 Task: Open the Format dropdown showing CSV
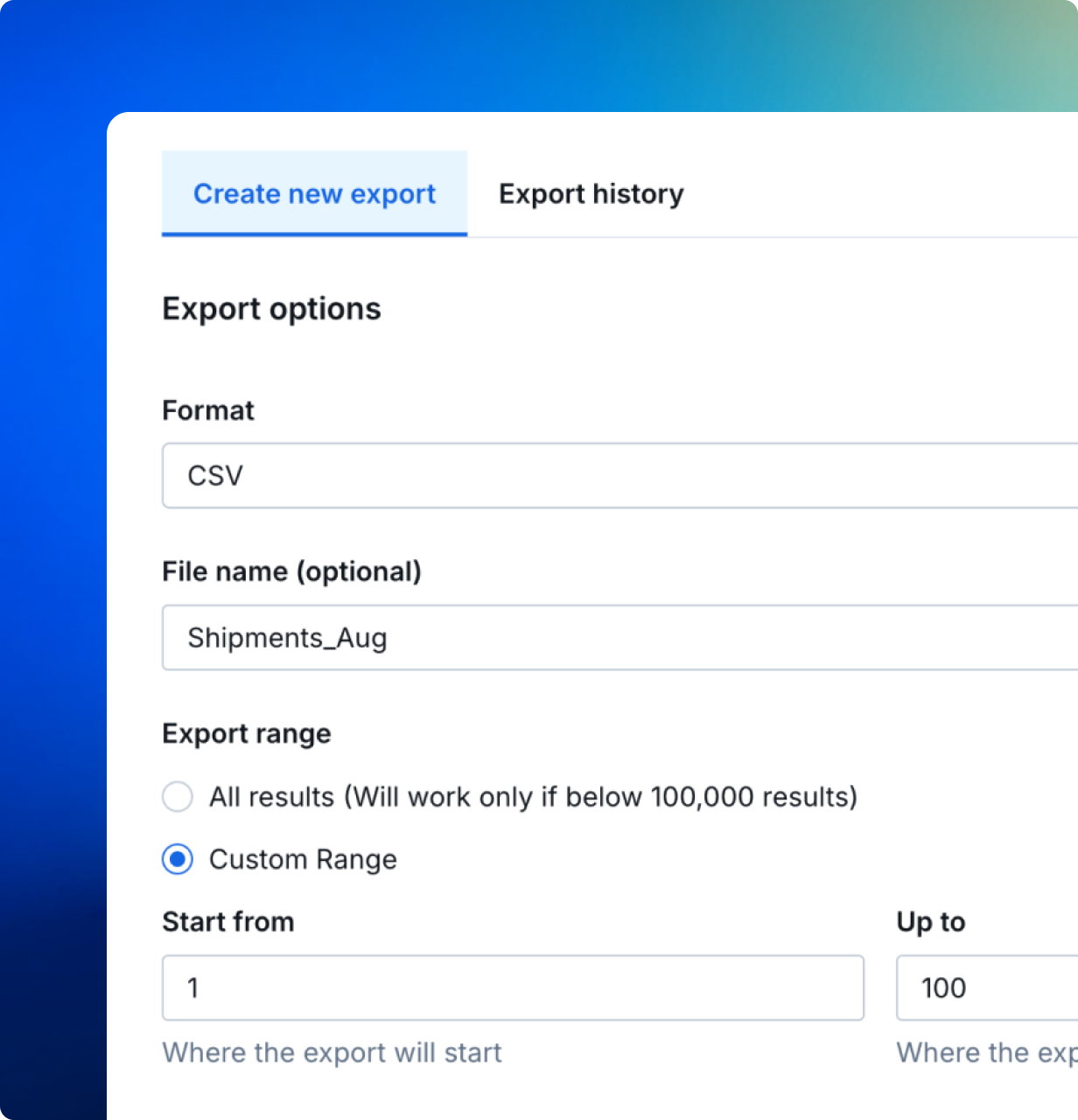[619, 475]
